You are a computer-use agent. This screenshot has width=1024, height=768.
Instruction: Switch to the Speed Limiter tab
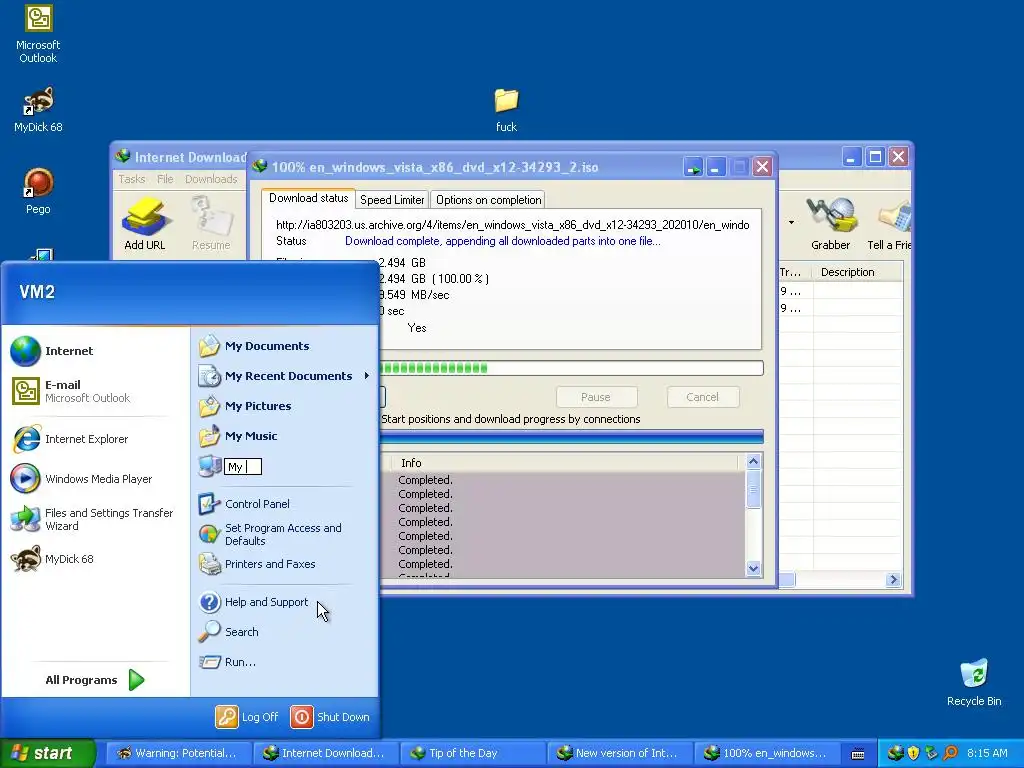[392, 200]
